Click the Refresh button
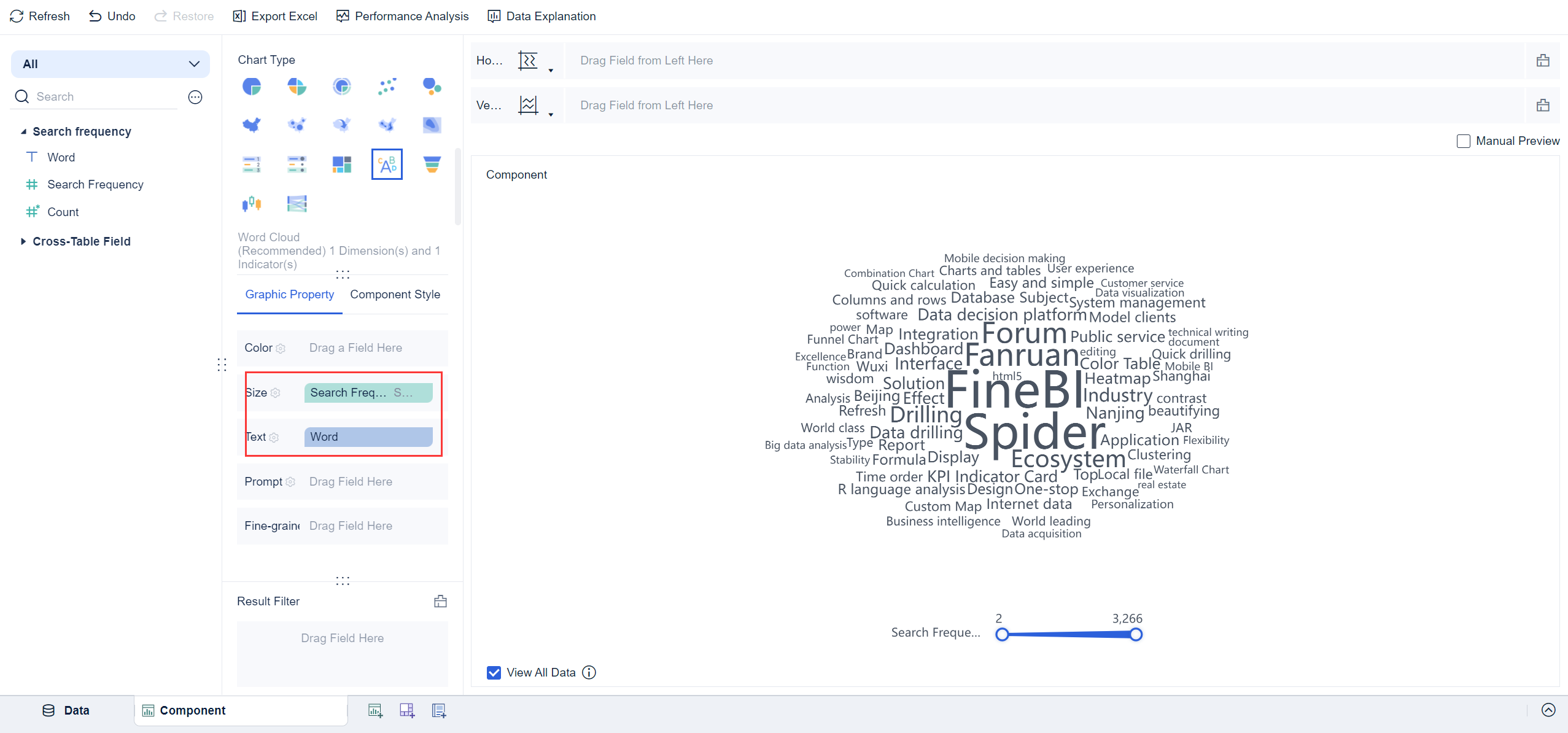The width and height of the screenshot is (1568, 733). click(39, 16)
